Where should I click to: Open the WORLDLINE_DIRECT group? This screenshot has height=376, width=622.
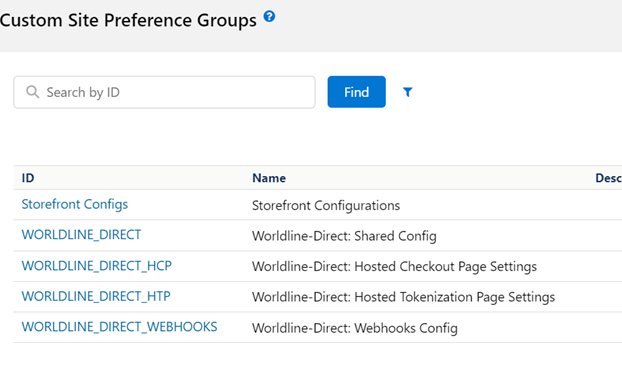(x=81, y=235)
